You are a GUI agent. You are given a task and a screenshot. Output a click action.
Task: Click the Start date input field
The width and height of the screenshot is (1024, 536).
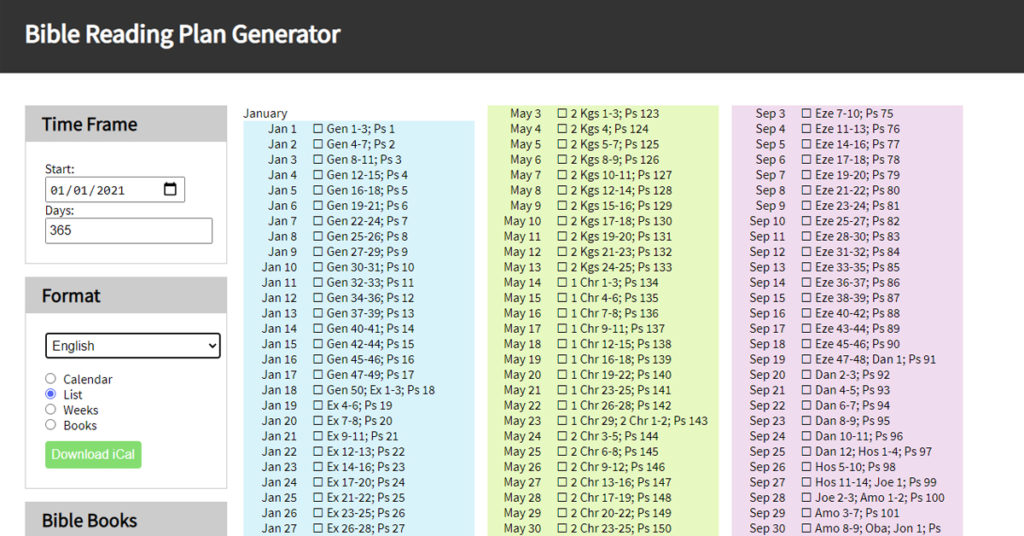click(x=100, y=190)
